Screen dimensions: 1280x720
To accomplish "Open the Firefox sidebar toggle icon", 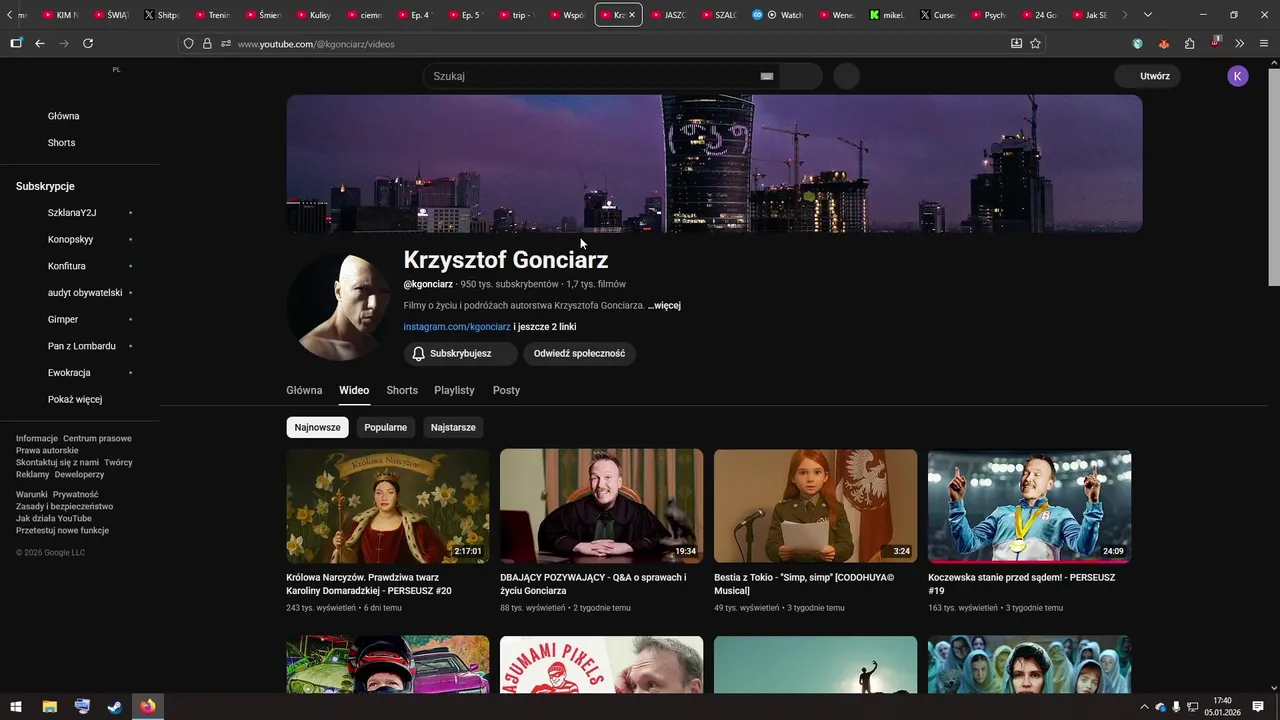I will click(16, 44).
